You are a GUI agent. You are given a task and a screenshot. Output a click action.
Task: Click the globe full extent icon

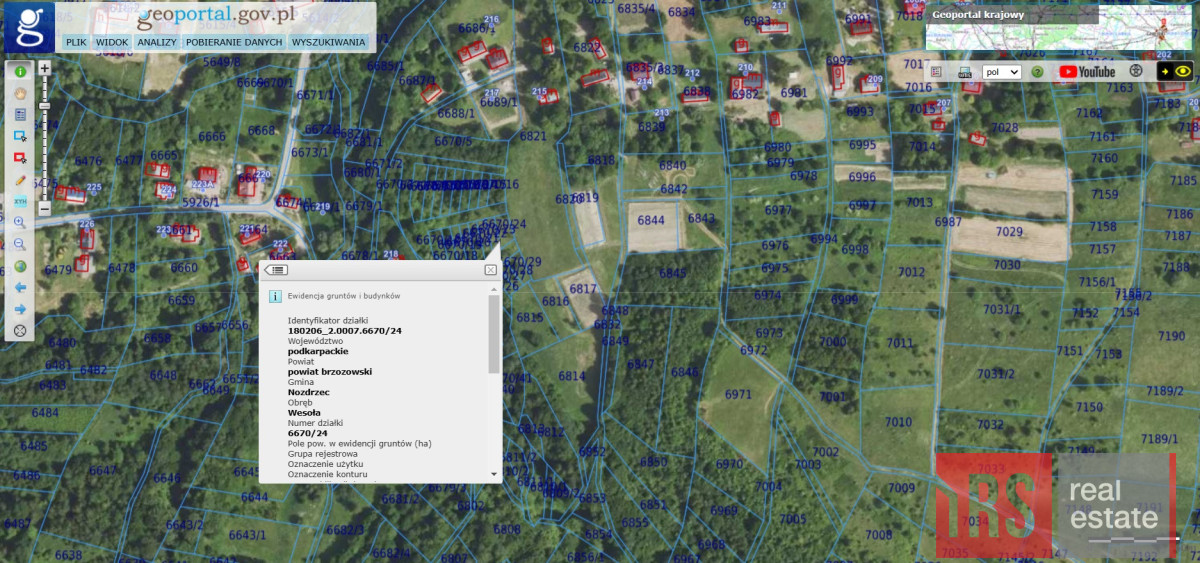[20, 266]
